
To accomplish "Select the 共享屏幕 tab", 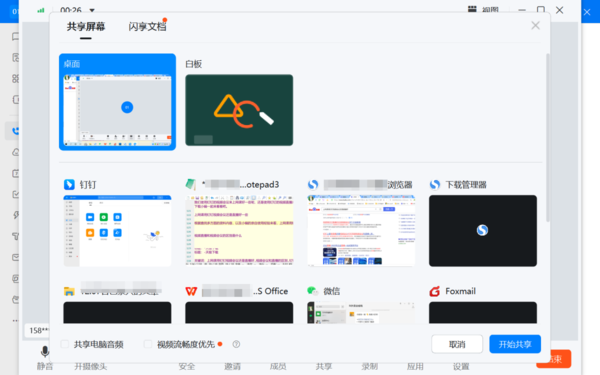I will [x=86, y=26].
